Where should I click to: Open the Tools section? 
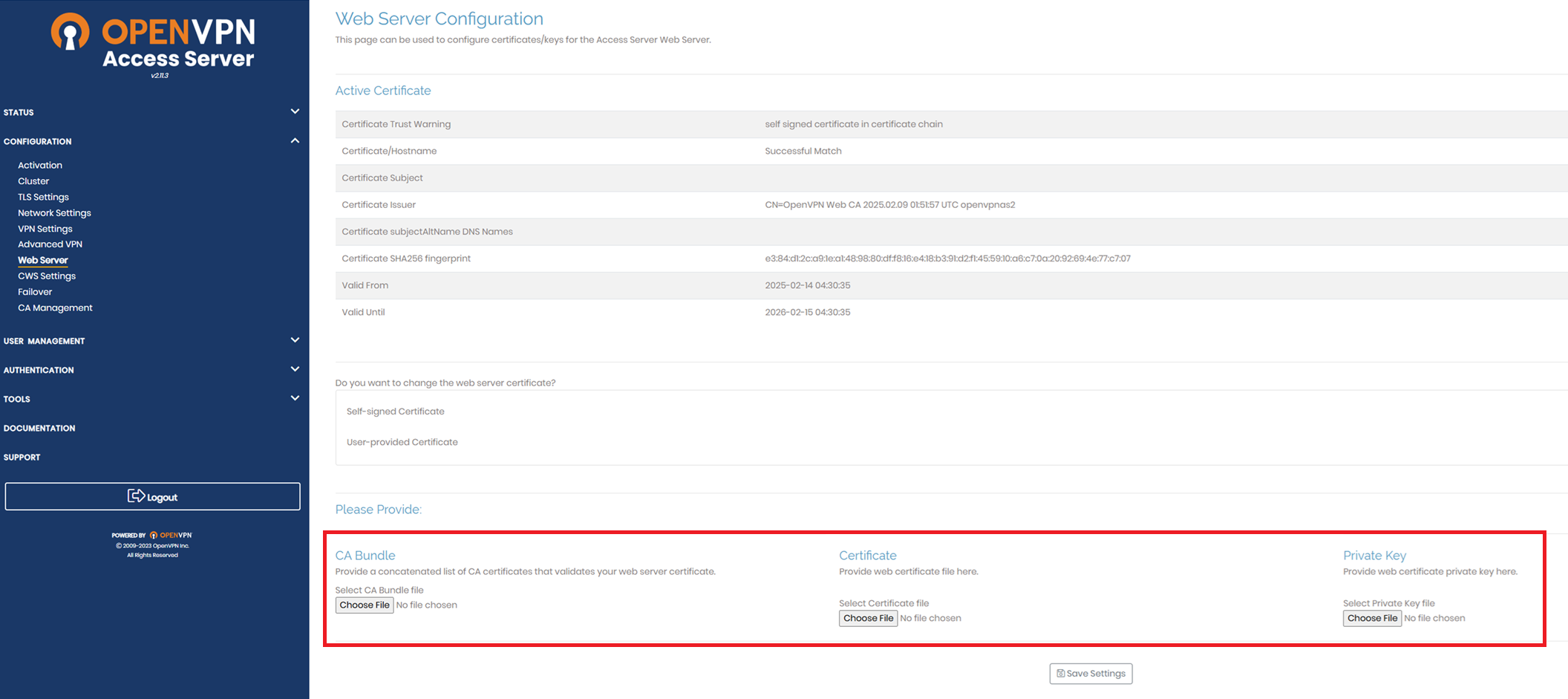pos(16,399)
